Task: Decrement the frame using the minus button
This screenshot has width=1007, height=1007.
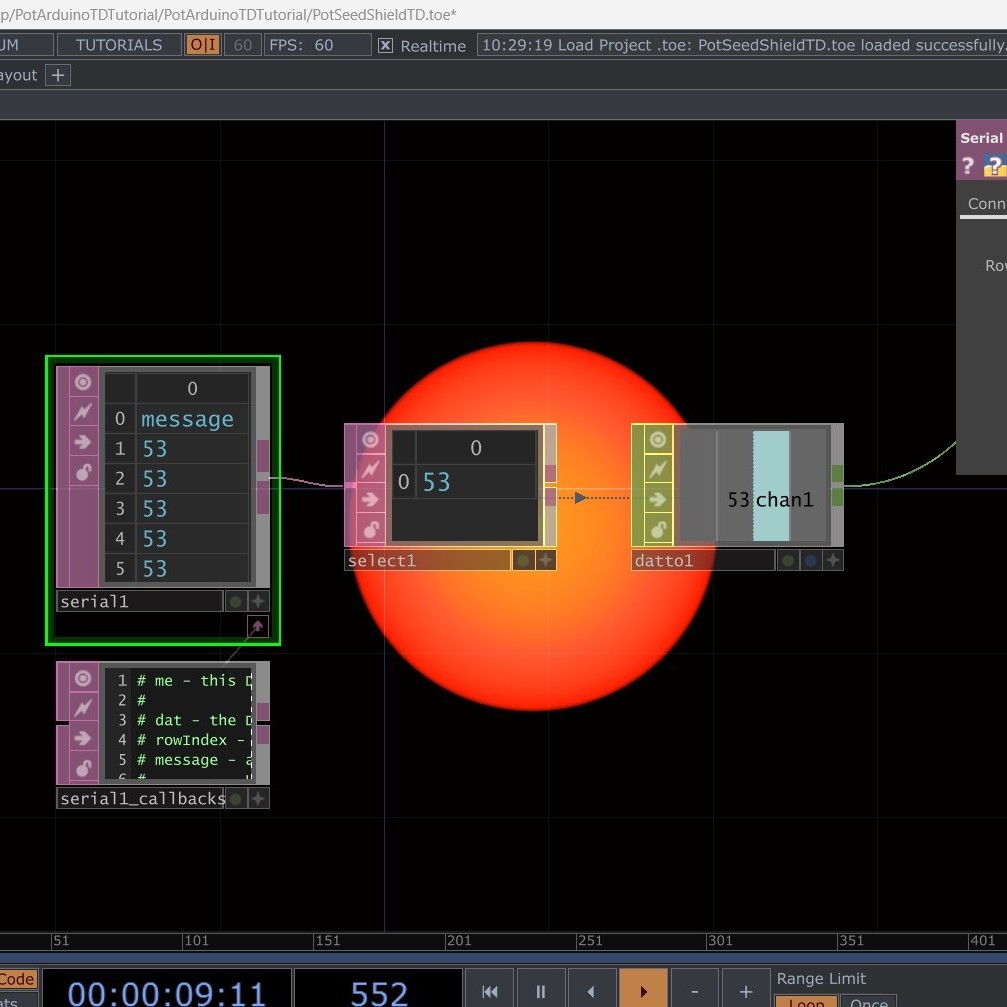Action: coord(694,991)
